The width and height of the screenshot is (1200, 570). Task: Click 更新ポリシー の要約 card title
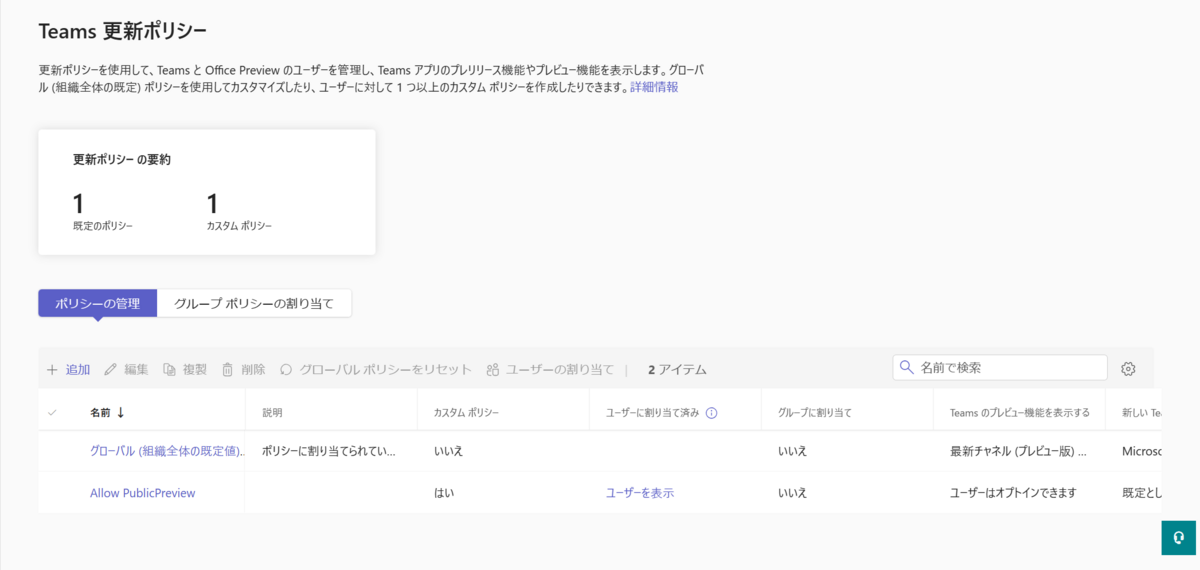122,159
